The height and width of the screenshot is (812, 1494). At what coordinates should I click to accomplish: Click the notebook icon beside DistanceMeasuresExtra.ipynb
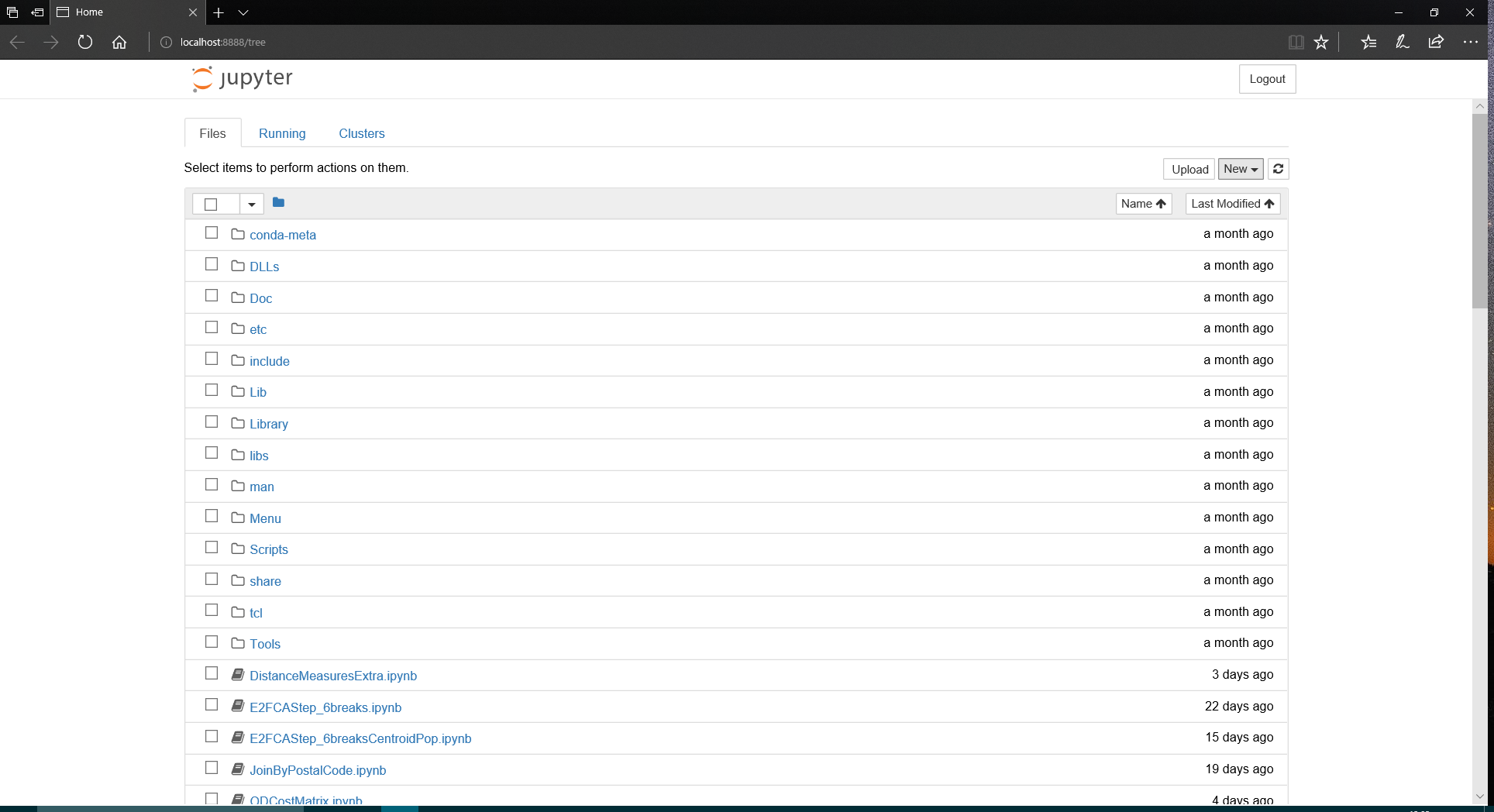click(x=237, y=674)
